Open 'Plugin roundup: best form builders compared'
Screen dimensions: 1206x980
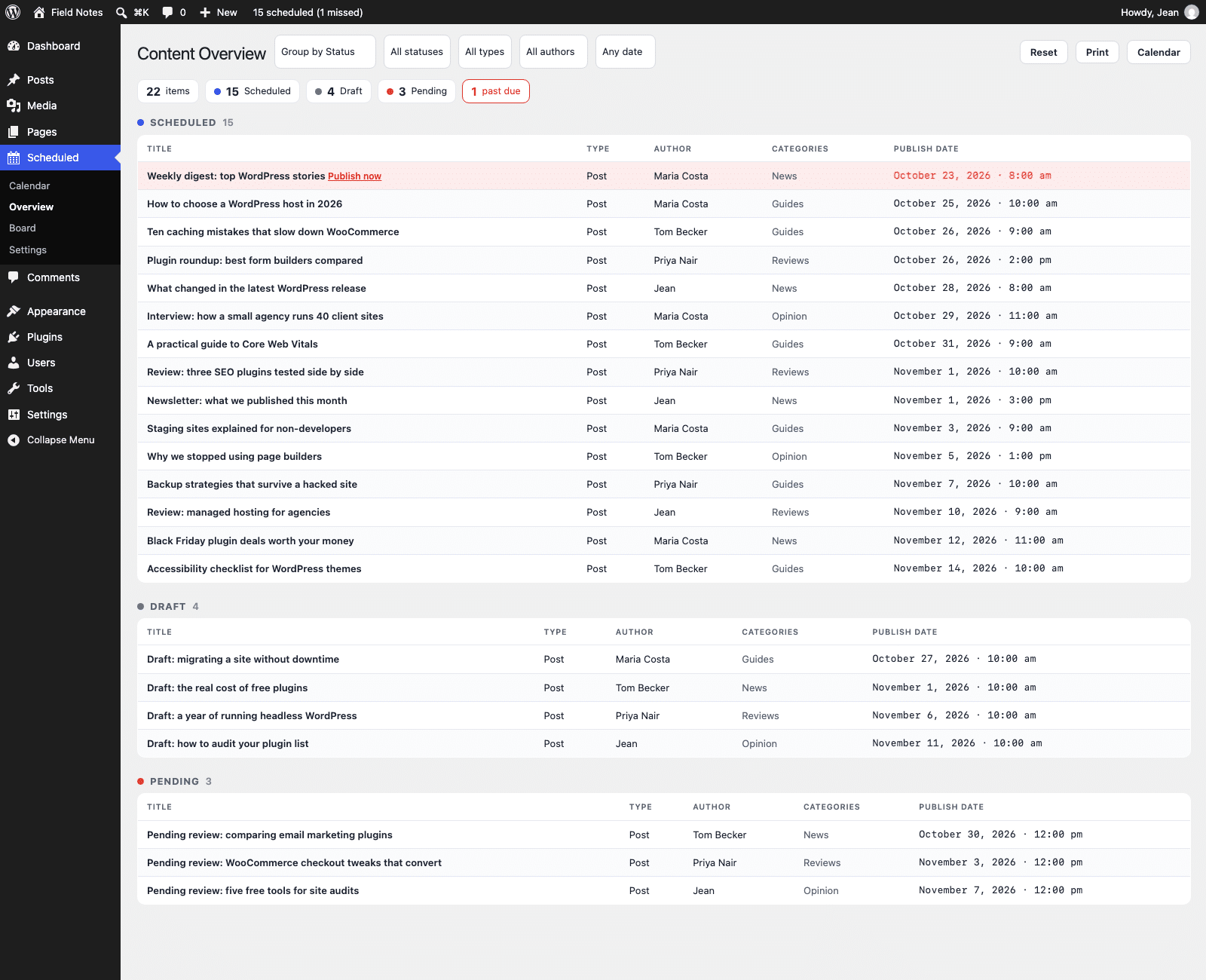pos(255,260)
